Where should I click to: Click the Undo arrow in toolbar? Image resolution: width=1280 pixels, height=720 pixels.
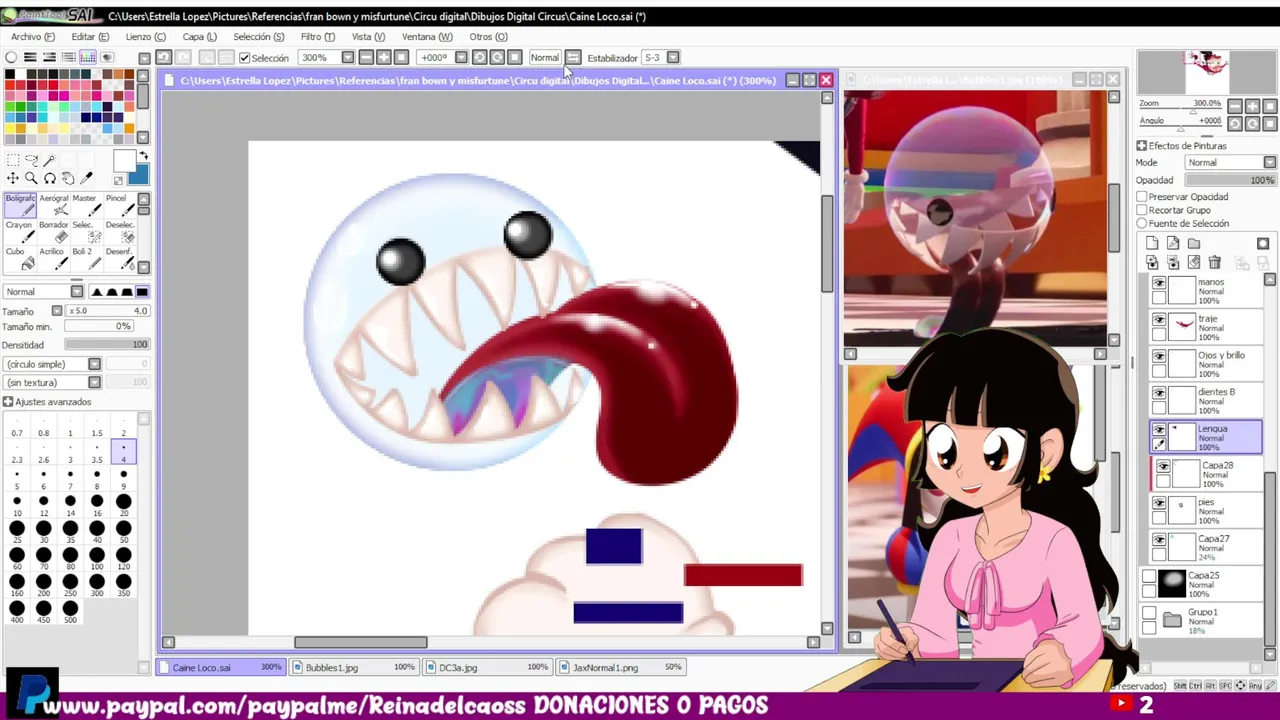(x=164, y=57)
